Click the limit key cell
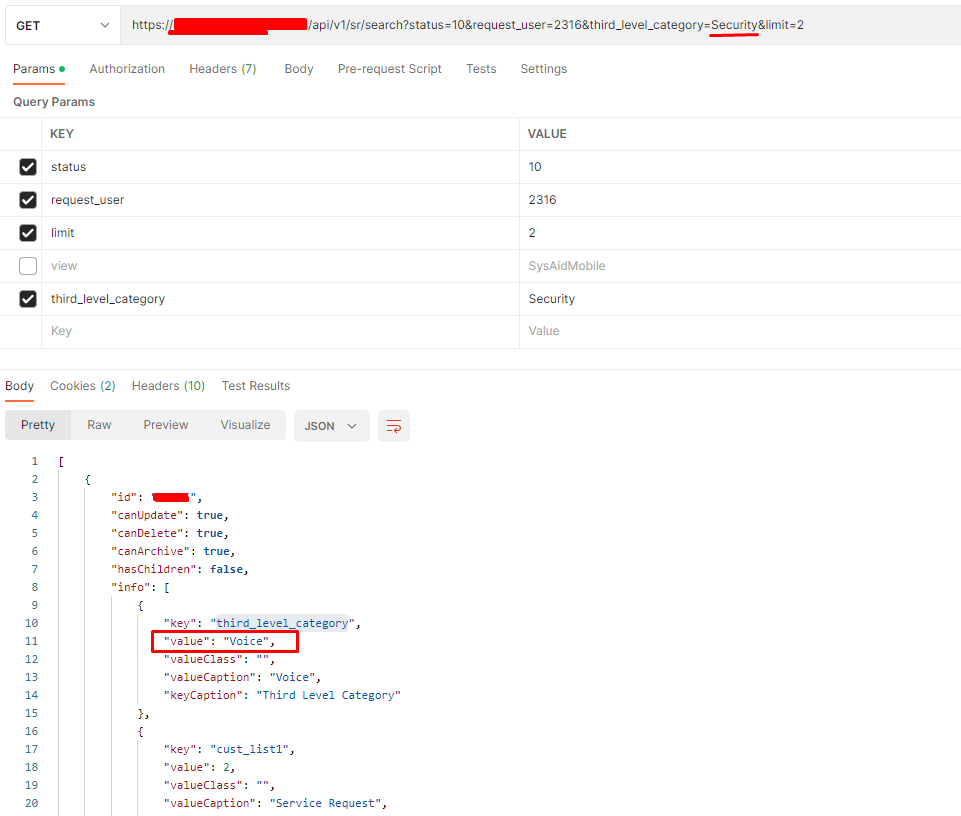 click(280, 233)
